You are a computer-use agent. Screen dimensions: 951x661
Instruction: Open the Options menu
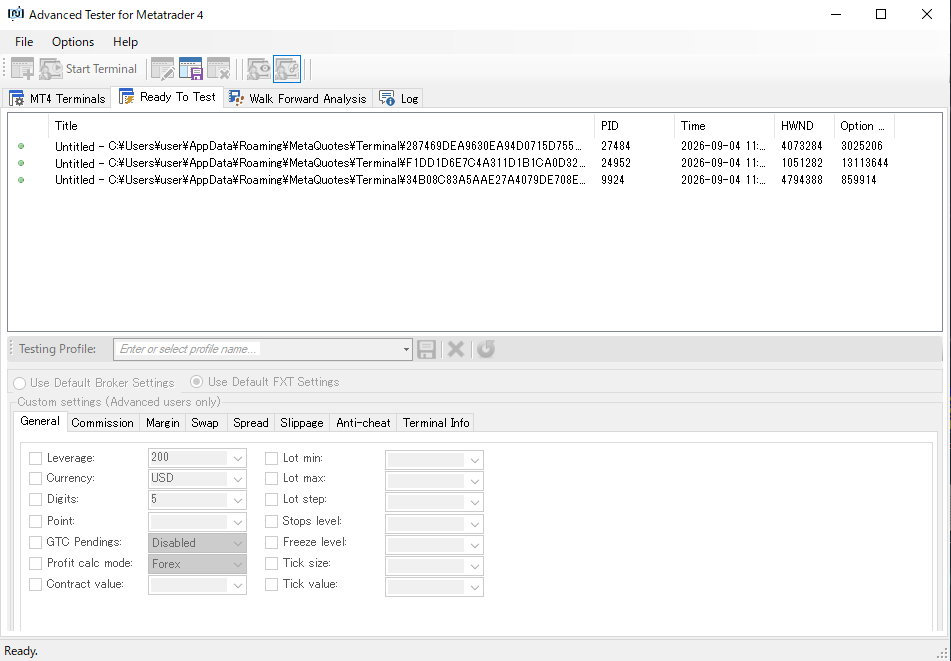click(x=73, y=42)
